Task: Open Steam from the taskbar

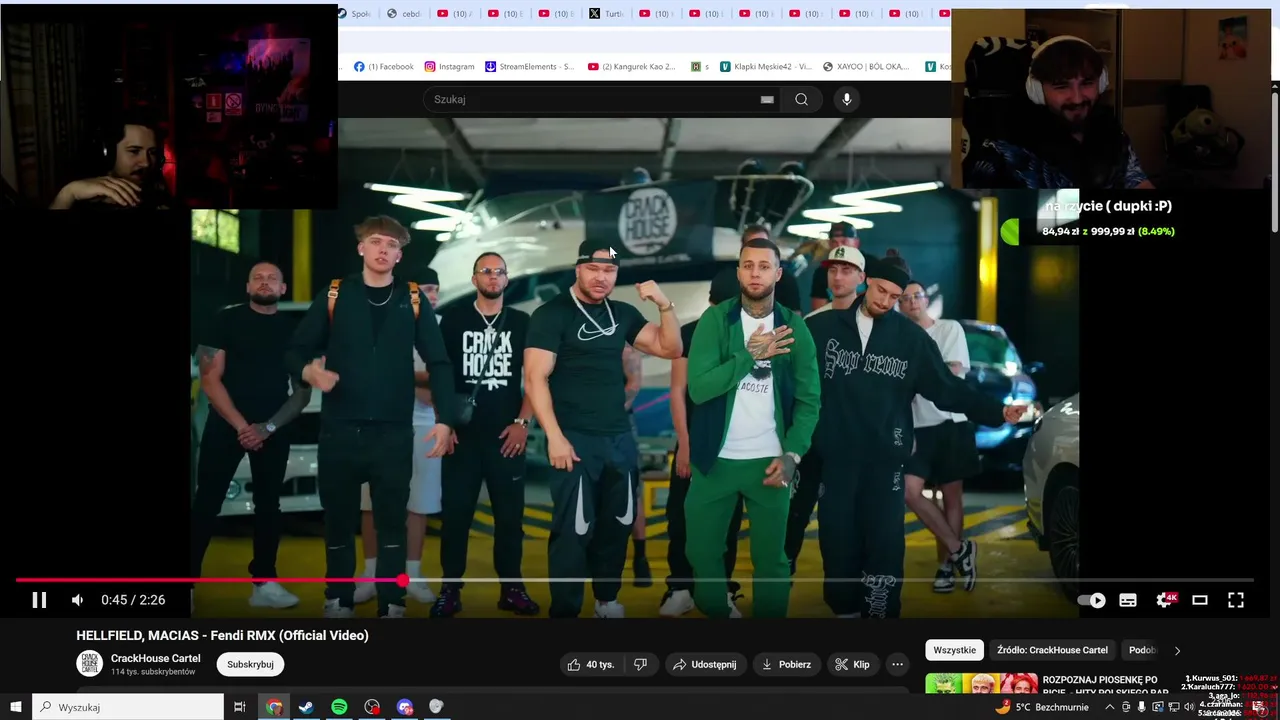Action: pos(306,707)
